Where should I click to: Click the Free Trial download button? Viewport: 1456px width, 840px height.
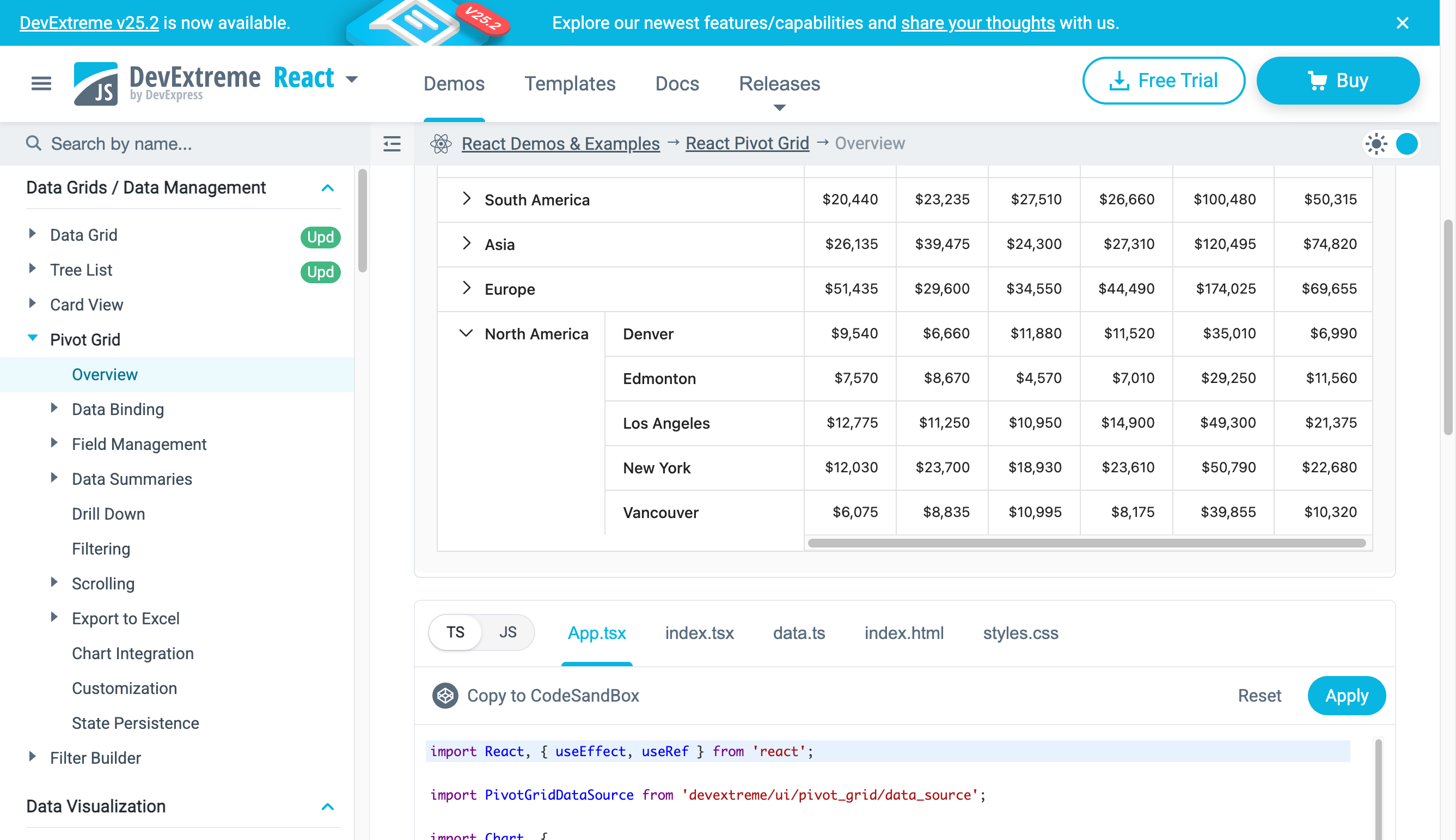[x=1164, y=81]
